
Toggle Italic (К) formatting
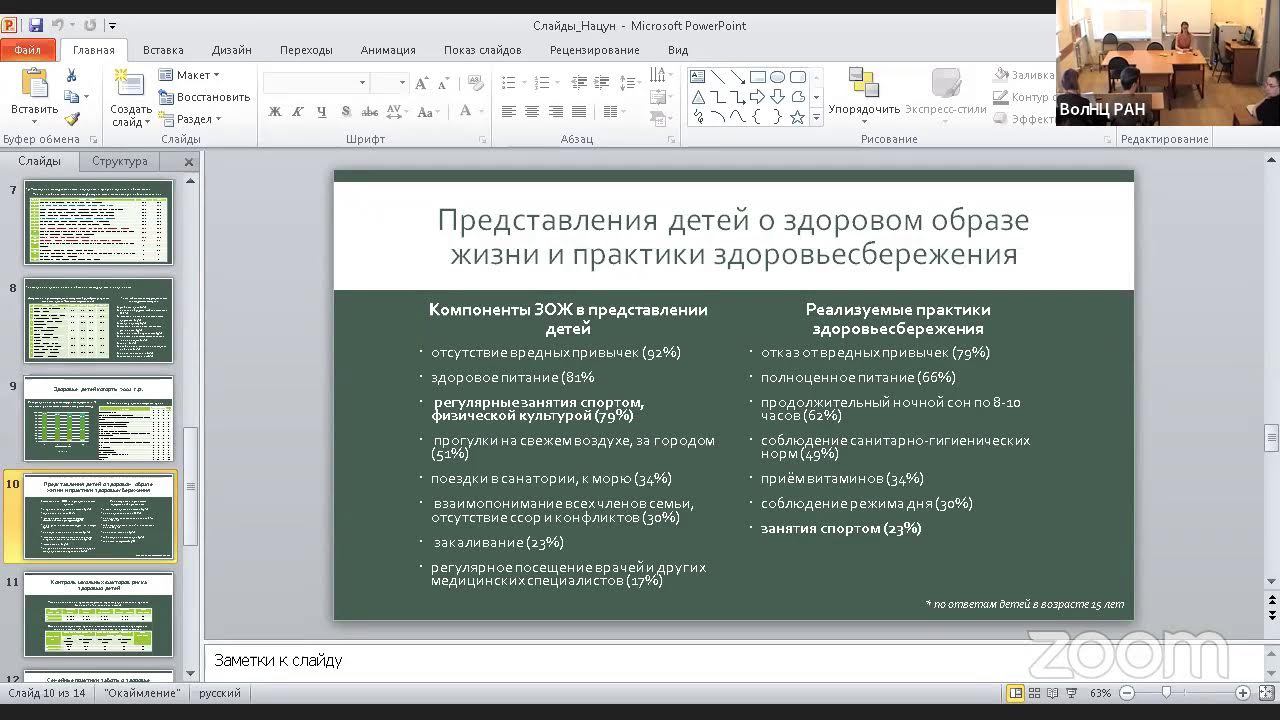[298, 112]
